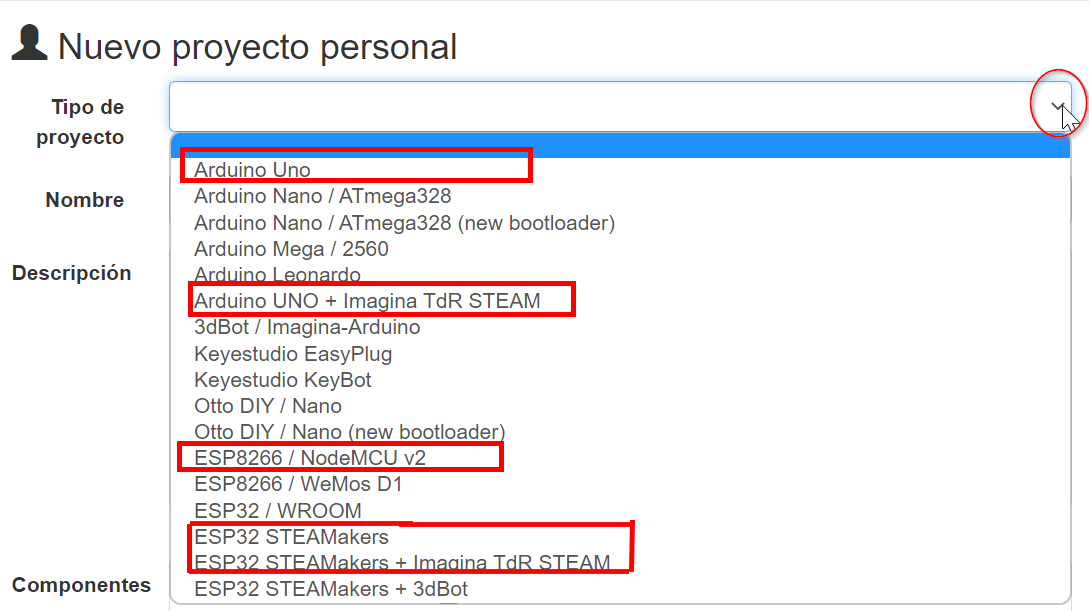Select Arduino Leonardo board option
The height and width of the screenshot is (611, 1089).
620,275
